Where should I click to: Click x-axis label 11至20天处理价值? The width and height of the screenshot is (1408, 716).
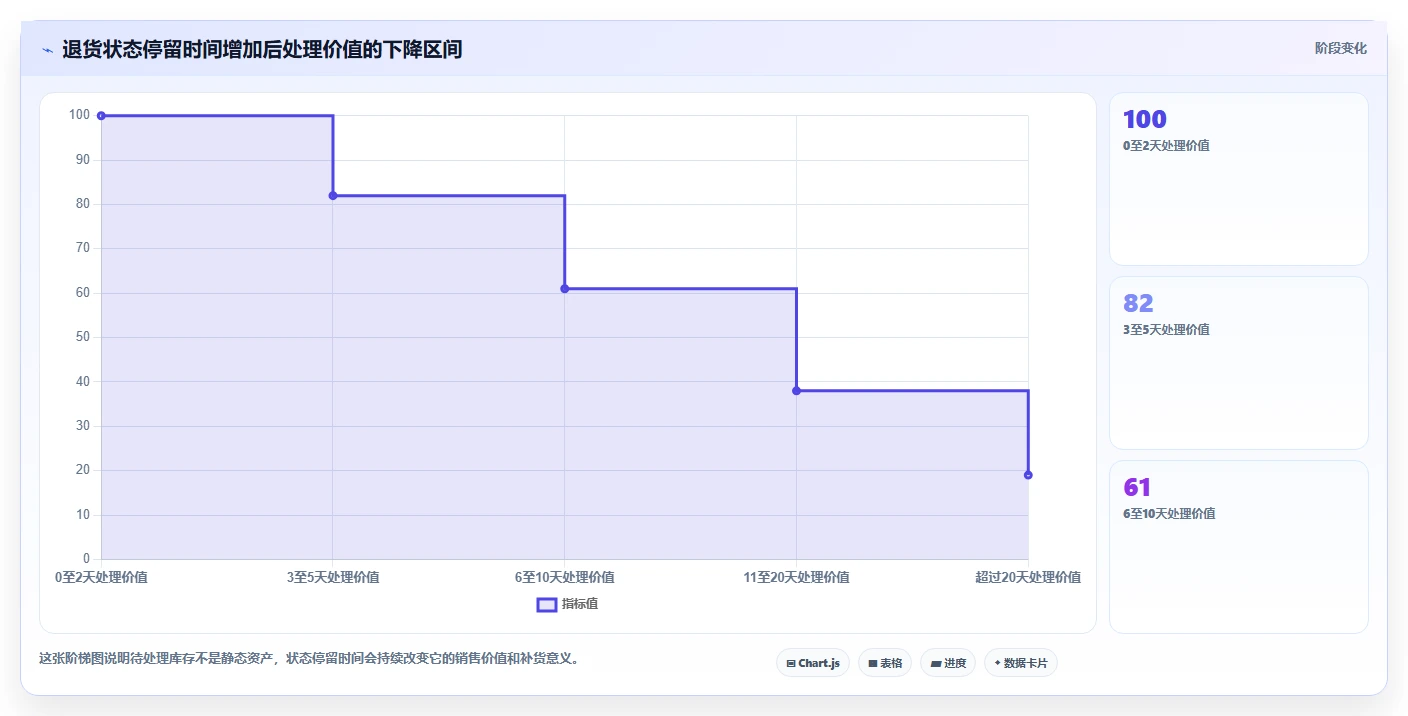(x=796, y=577)
